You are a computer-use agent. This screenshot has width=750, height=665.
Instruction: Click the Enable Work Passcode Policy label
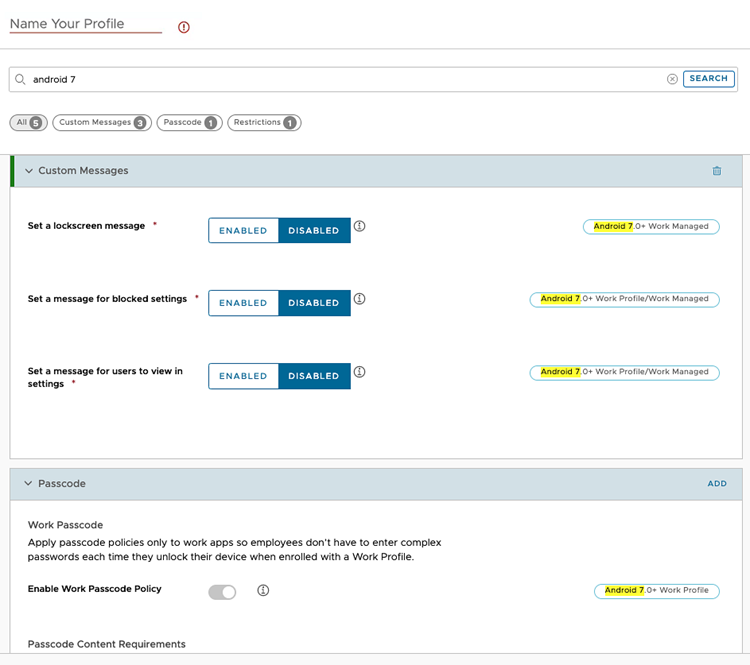tap(94, 589)
